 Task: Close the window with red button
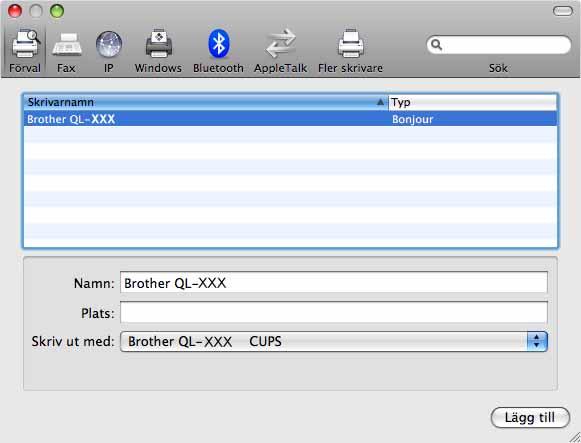coord(15,11)
